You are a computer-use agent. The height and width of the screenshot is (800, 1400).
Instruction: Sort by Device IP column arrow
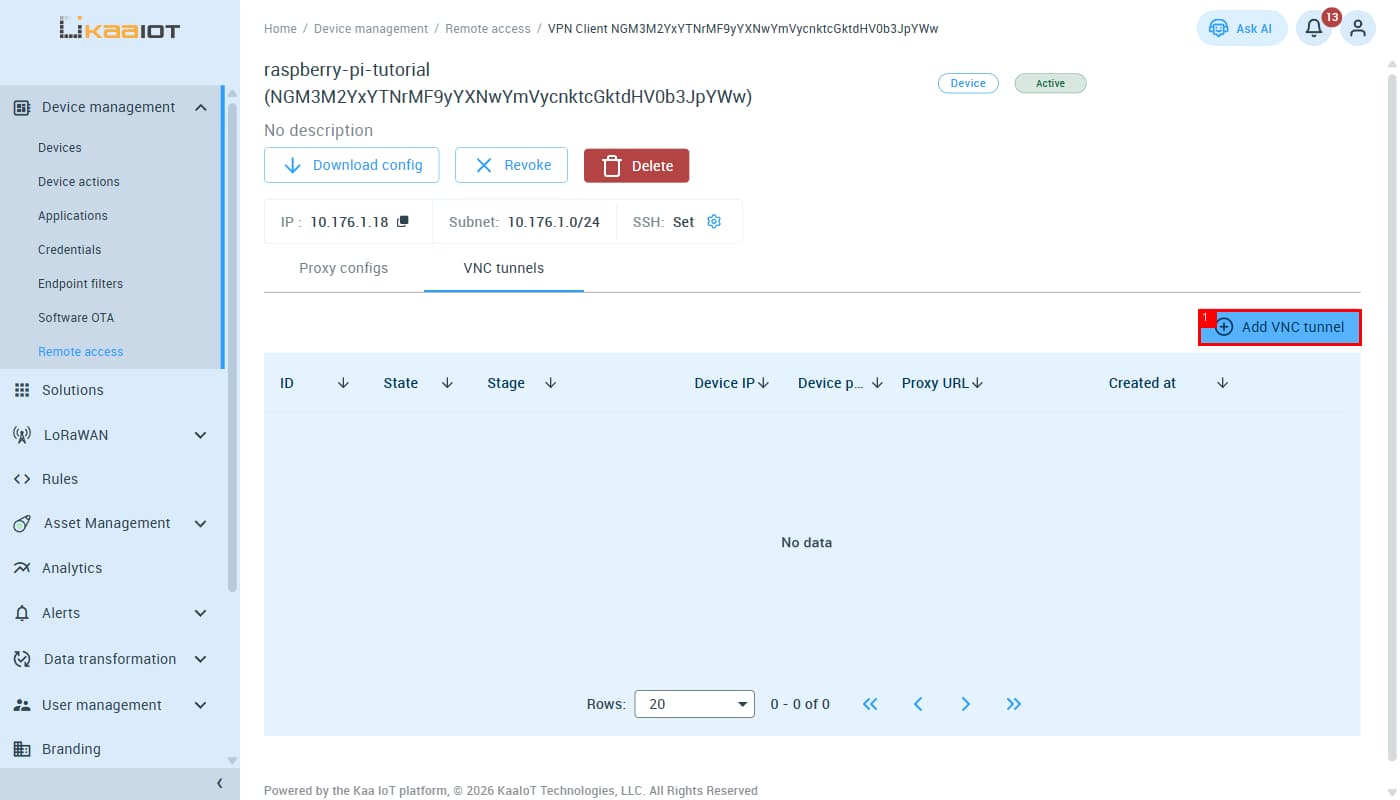pos(764,383)
